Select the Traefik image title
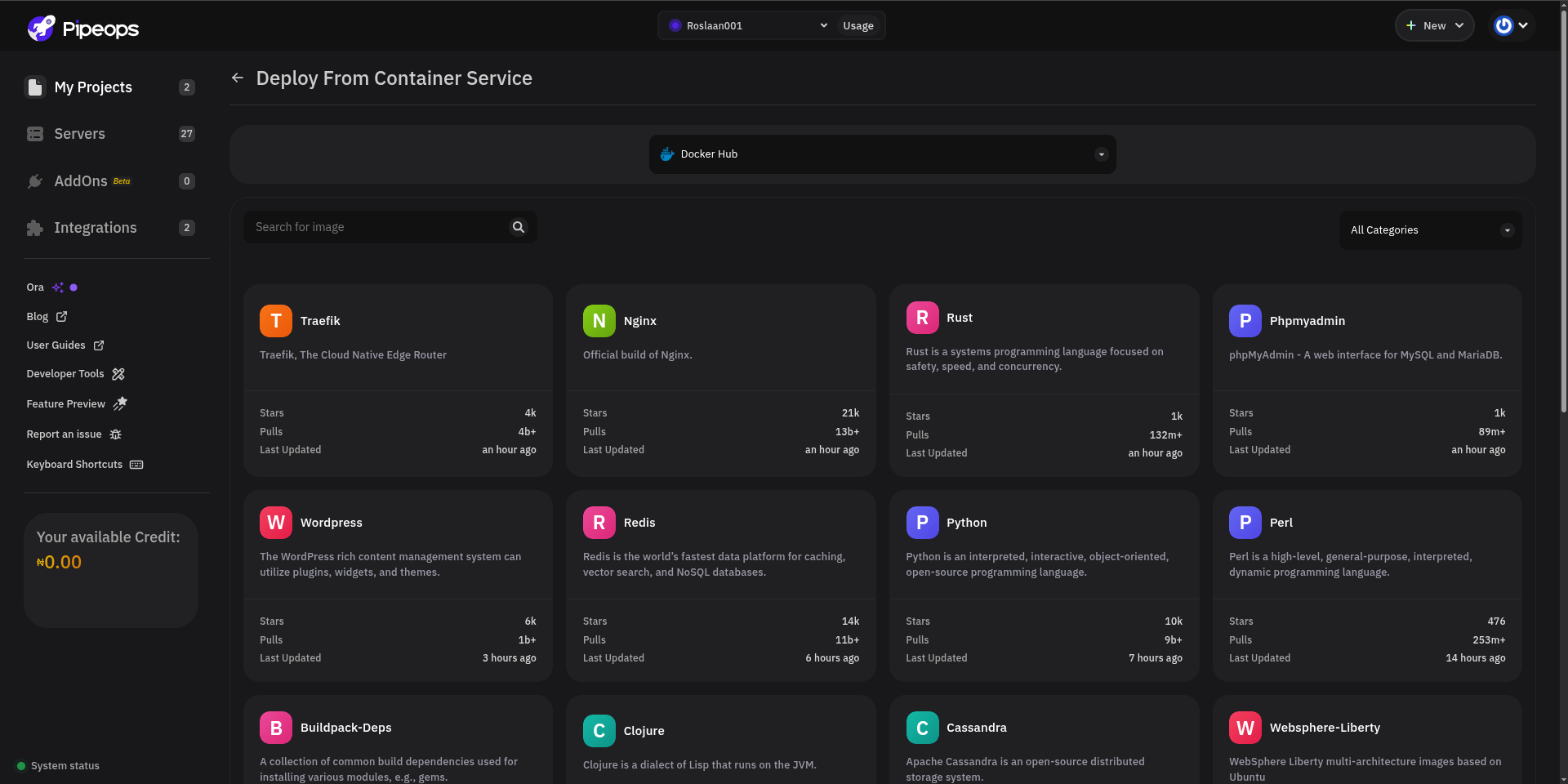 (x=320, y=321)
